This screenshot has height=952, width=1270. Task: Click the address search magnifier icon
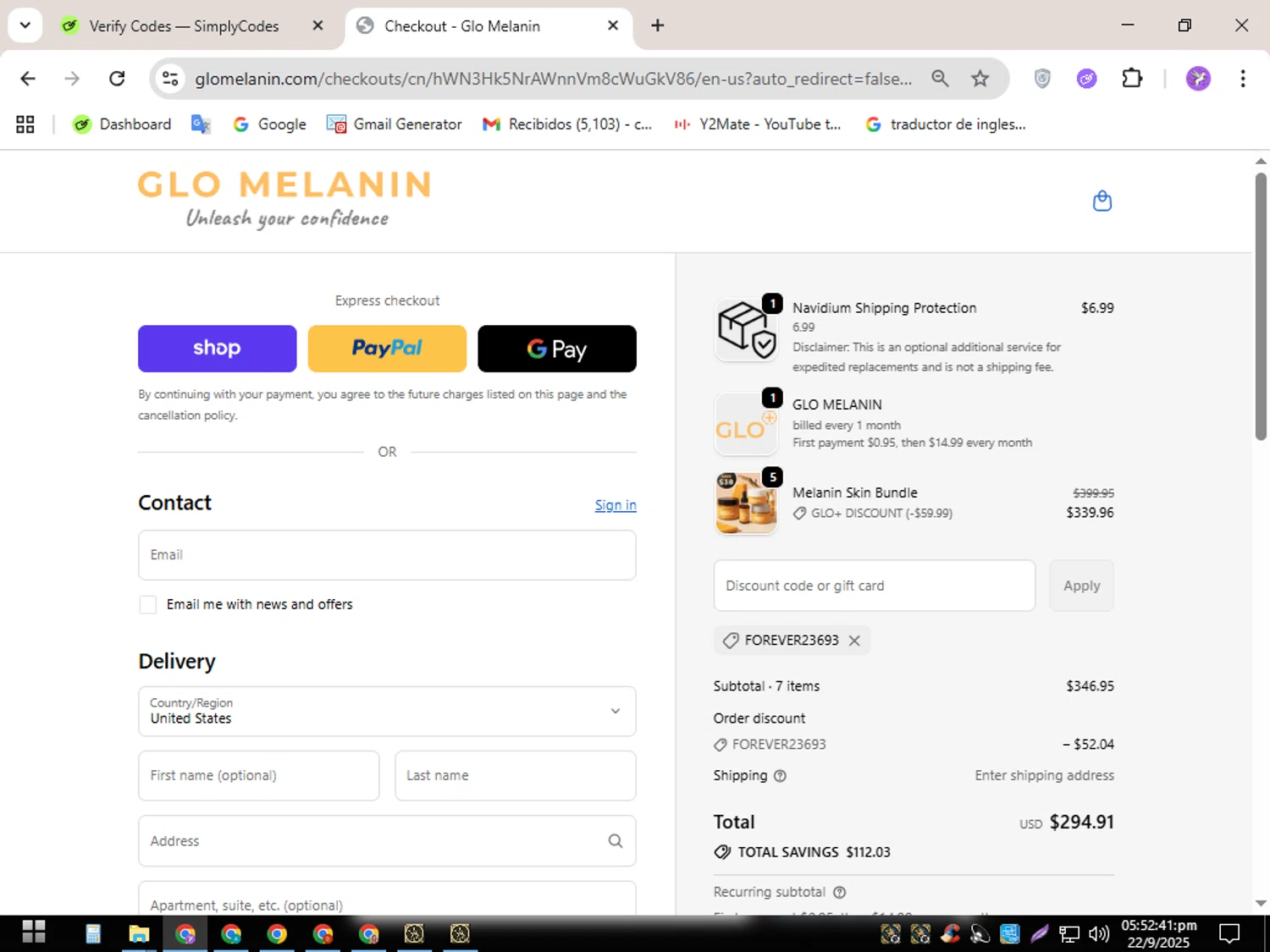pyautogui.click(x=615, y=840)
